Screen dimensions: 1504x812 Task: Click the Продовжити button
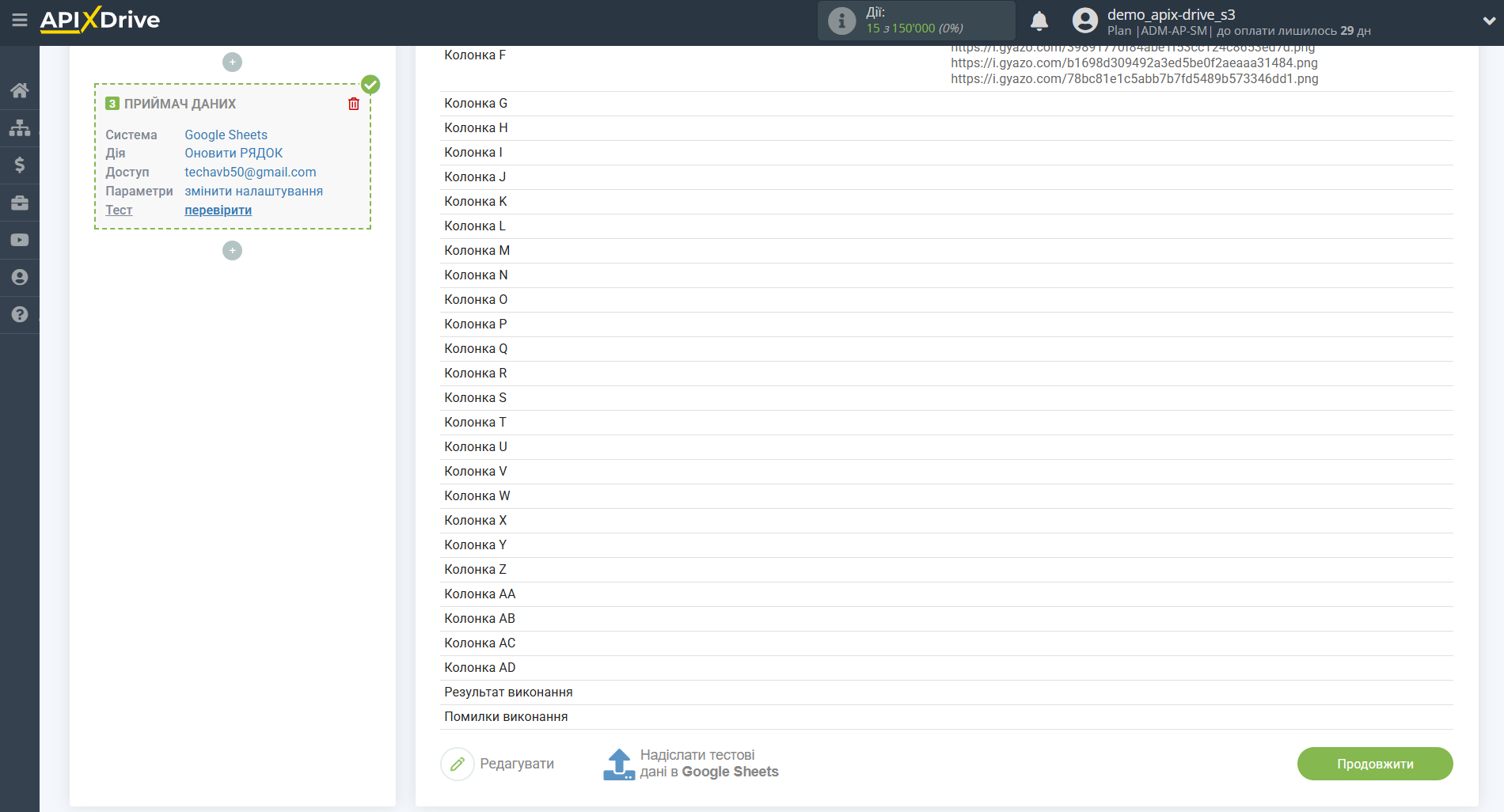click(x=1374, y=764)
